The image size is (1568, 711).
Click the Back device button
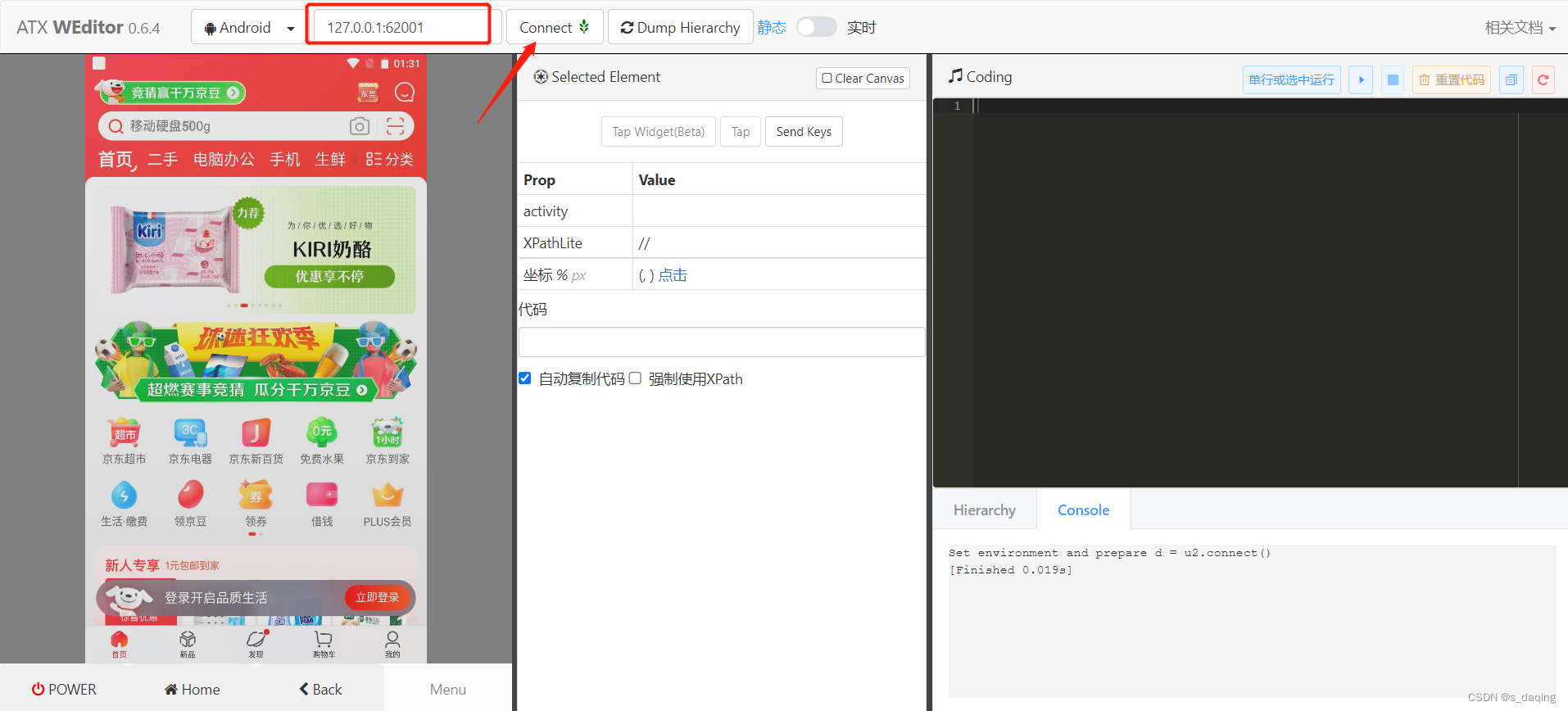320,689
